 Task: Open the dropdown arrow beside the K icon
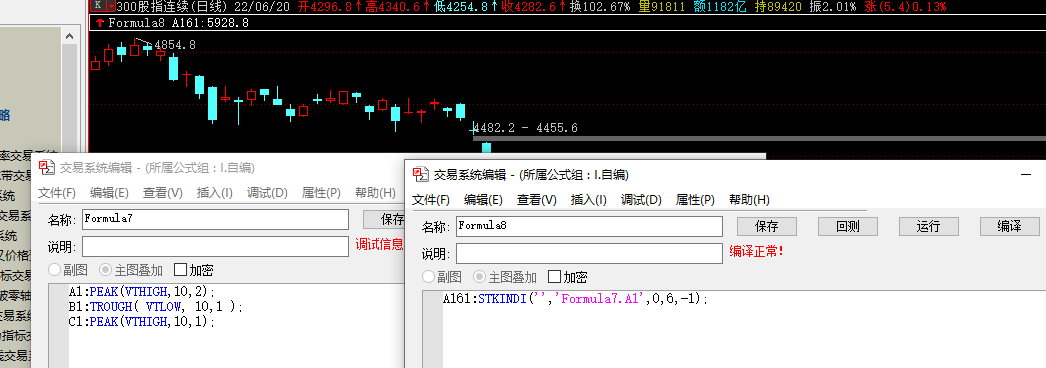[111, 6]
